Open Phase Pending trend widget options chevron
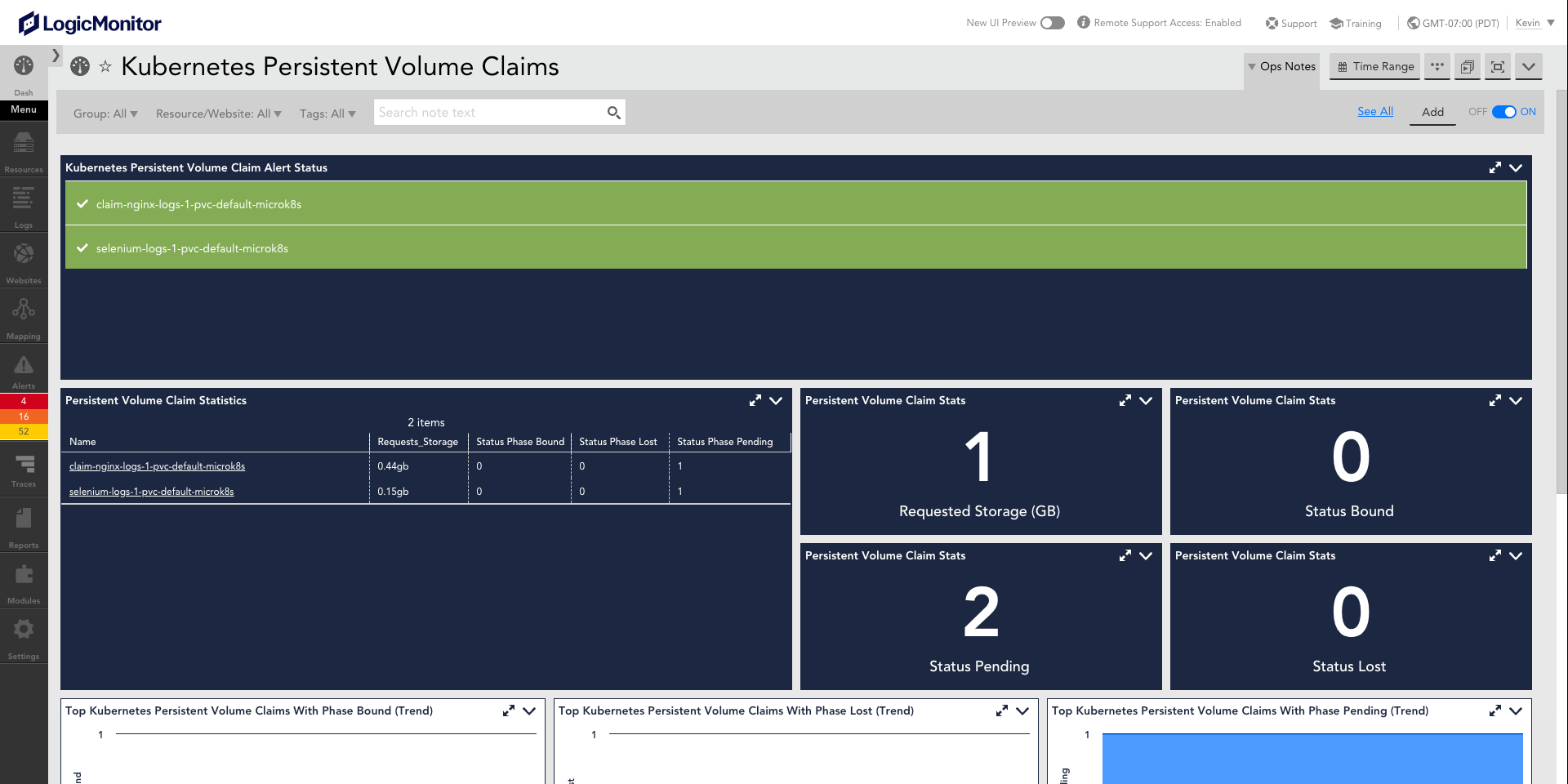The image size is (1568, 784). (1516, 710)
